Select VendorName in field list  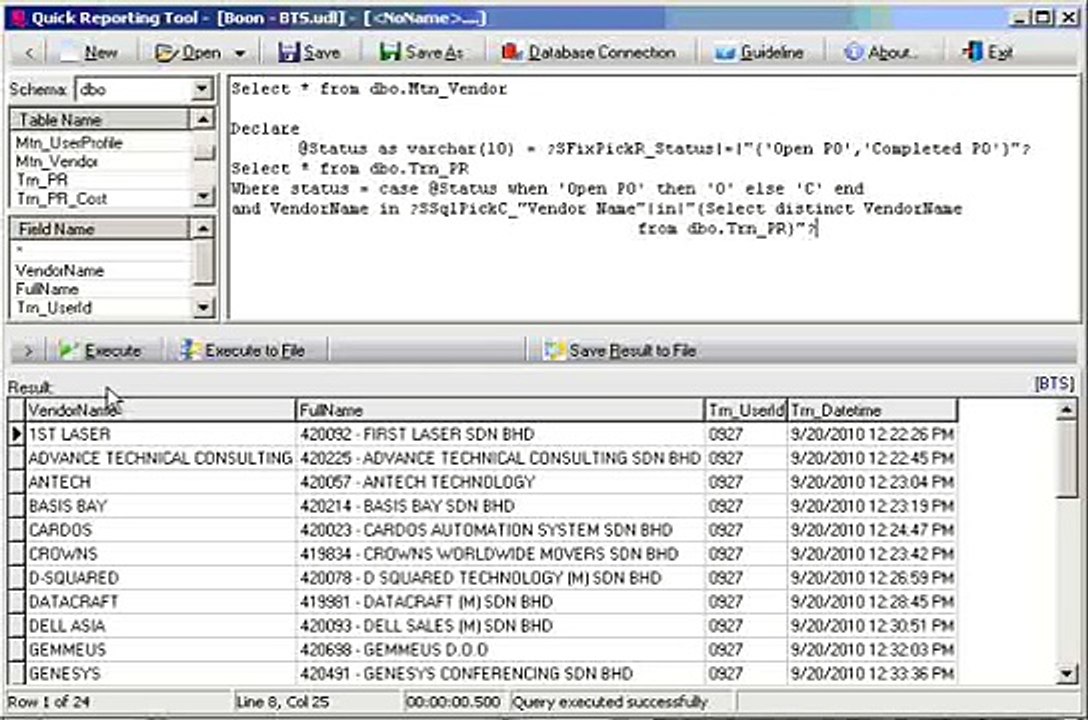tap(60, 271)
